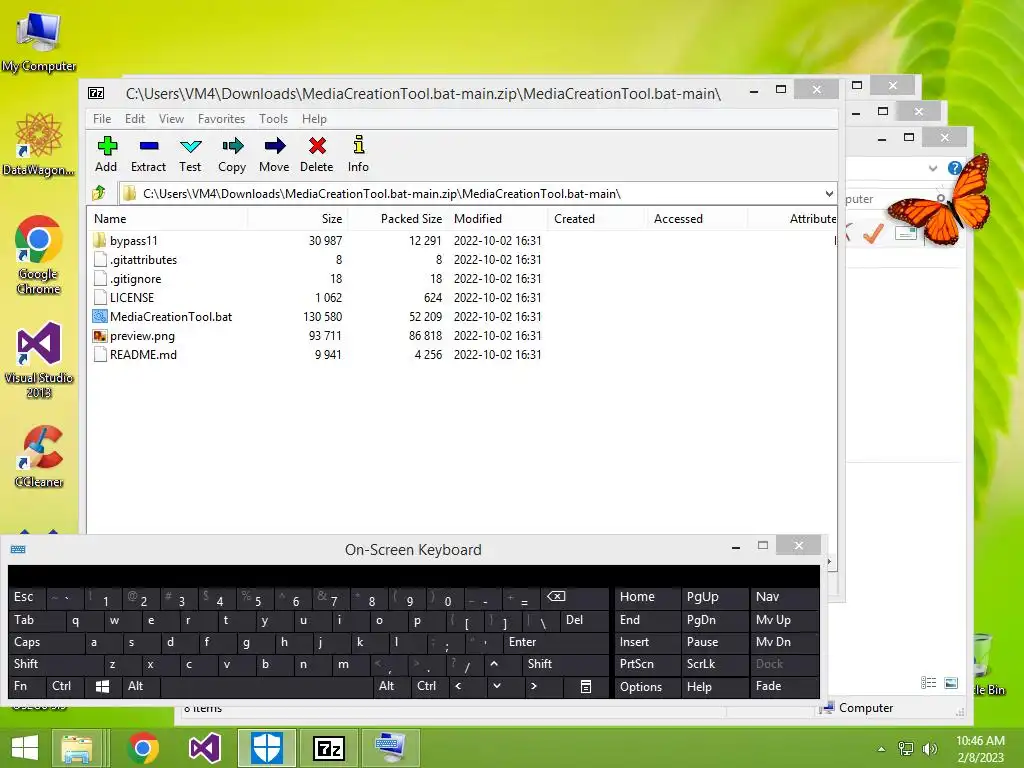
Task: Sort by Created column header
Action: 598,219
